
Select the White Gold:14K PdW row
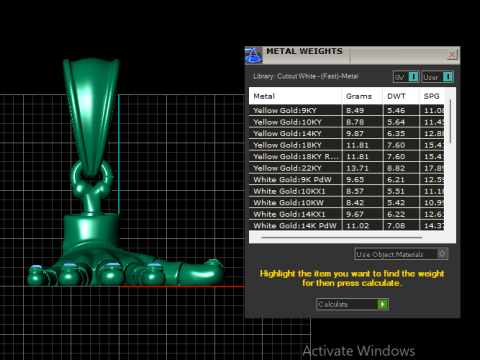pos(347,225)
